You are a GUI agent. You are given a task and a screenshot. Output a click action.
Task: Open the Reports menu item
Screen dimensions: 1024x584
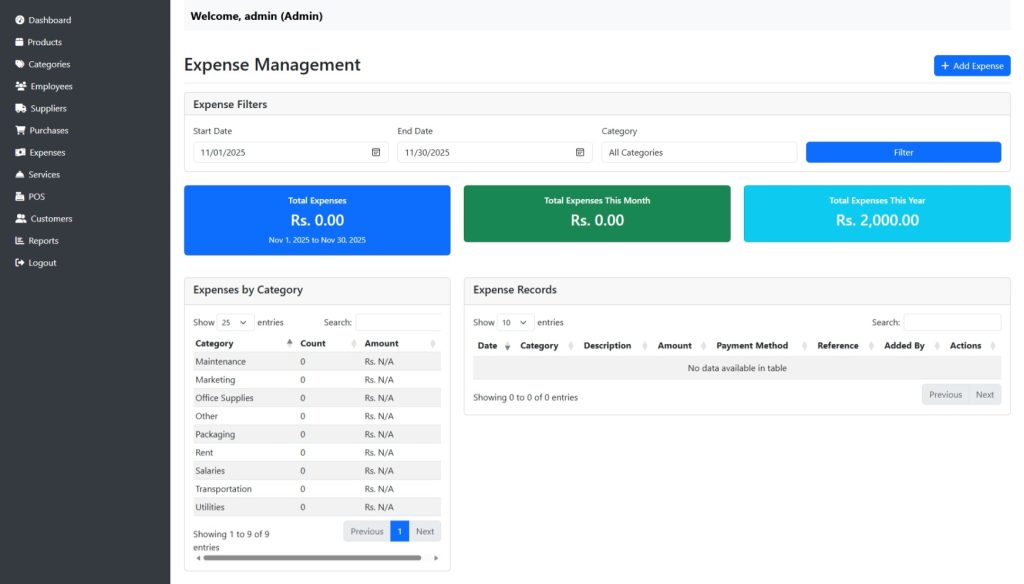tap(43, 241)
